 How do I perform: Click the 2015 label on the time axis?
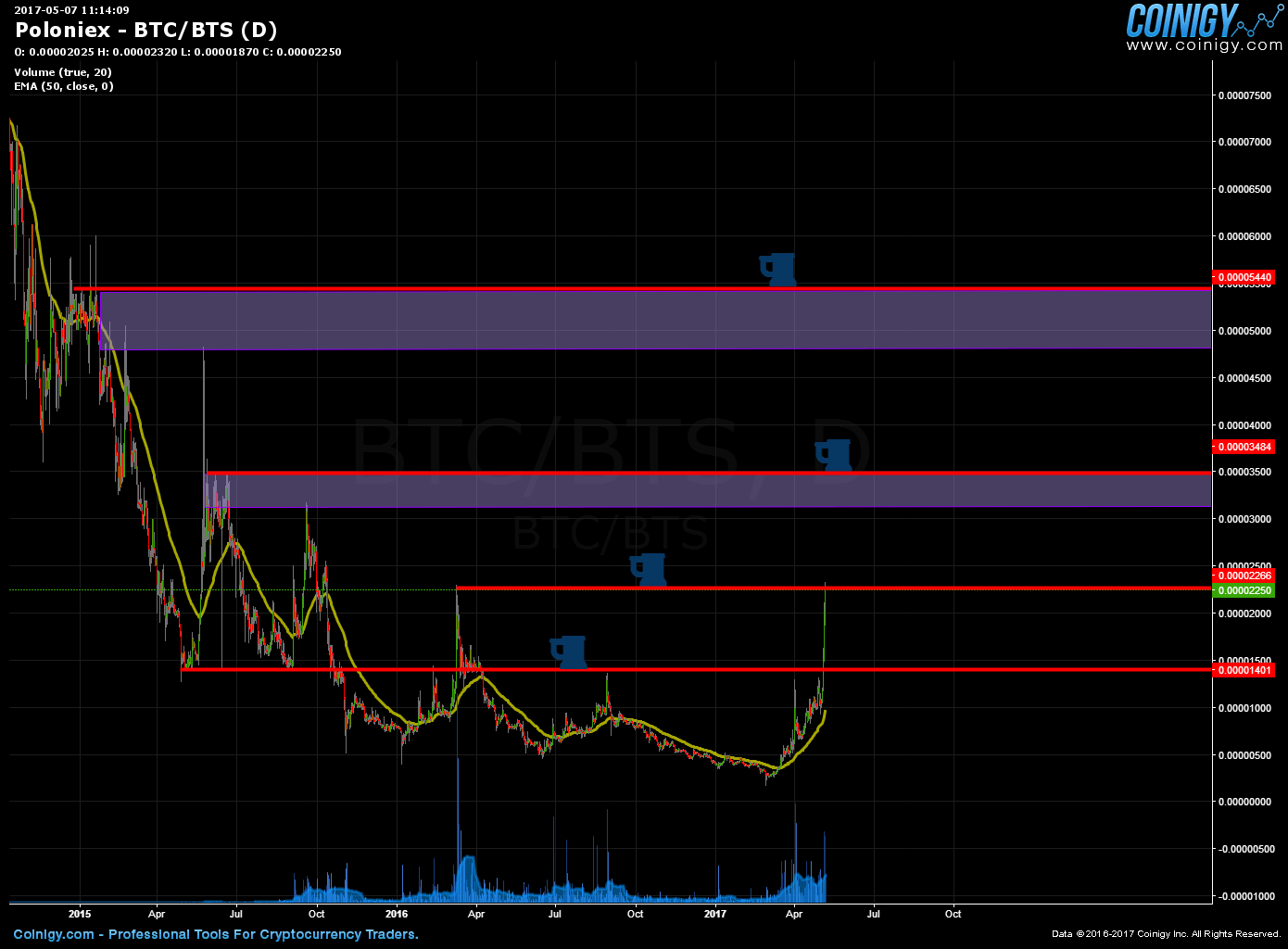(x=80, y=914)
